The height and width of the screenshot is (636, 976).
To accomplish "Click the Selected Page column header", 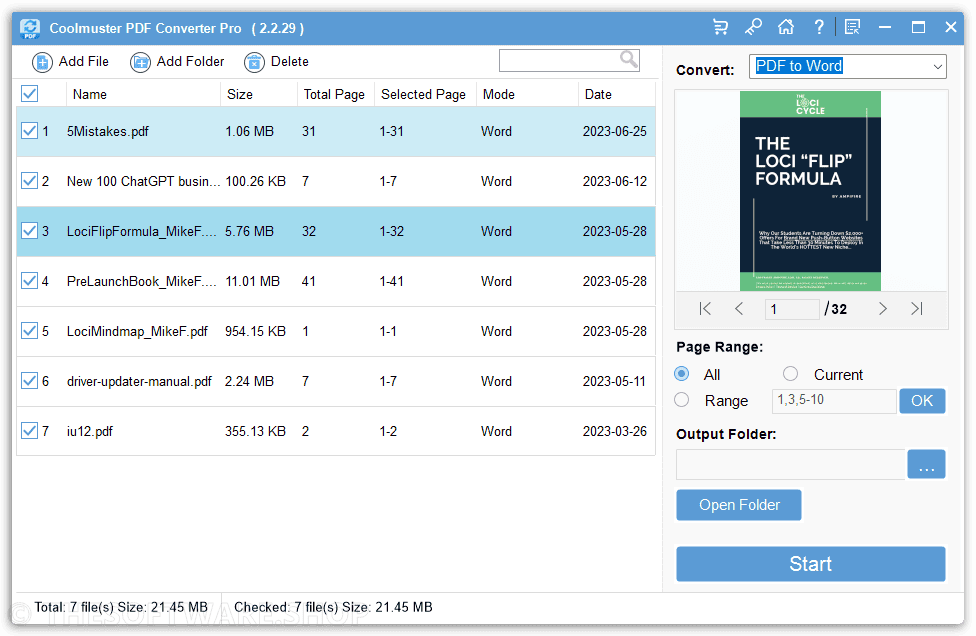I will pyautogui.click(x=425, y=95).
